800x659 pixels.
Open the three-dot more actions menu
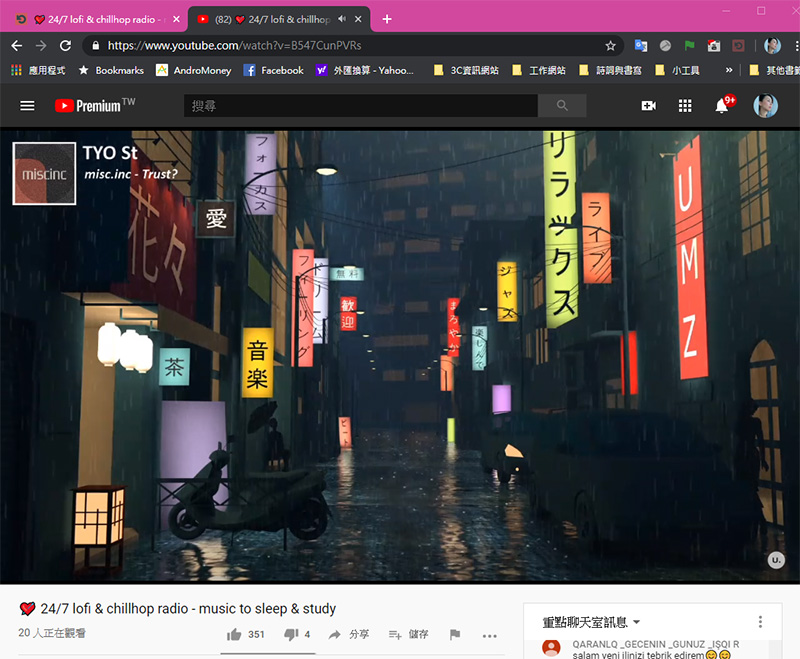[x=489, y=635]
